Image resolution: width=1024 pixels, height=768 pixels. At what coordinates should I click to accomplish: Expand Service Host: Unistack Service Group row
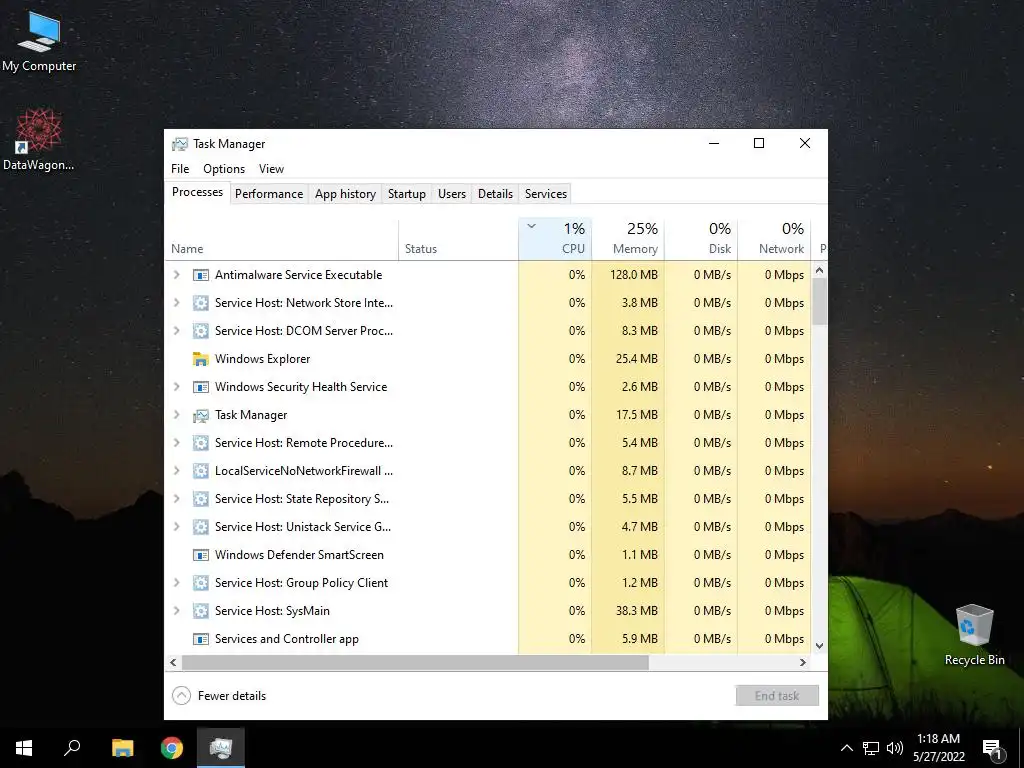tap(176, 527)
